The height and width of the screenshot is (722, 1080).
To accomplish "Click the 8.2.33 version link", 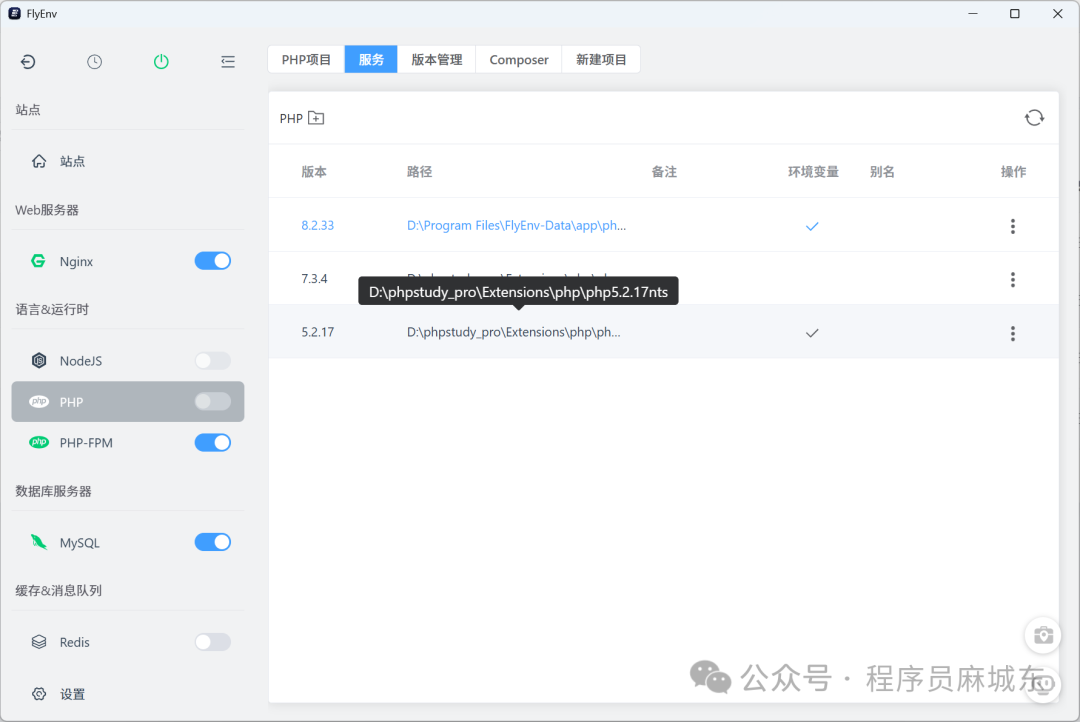I will (318, 225).
